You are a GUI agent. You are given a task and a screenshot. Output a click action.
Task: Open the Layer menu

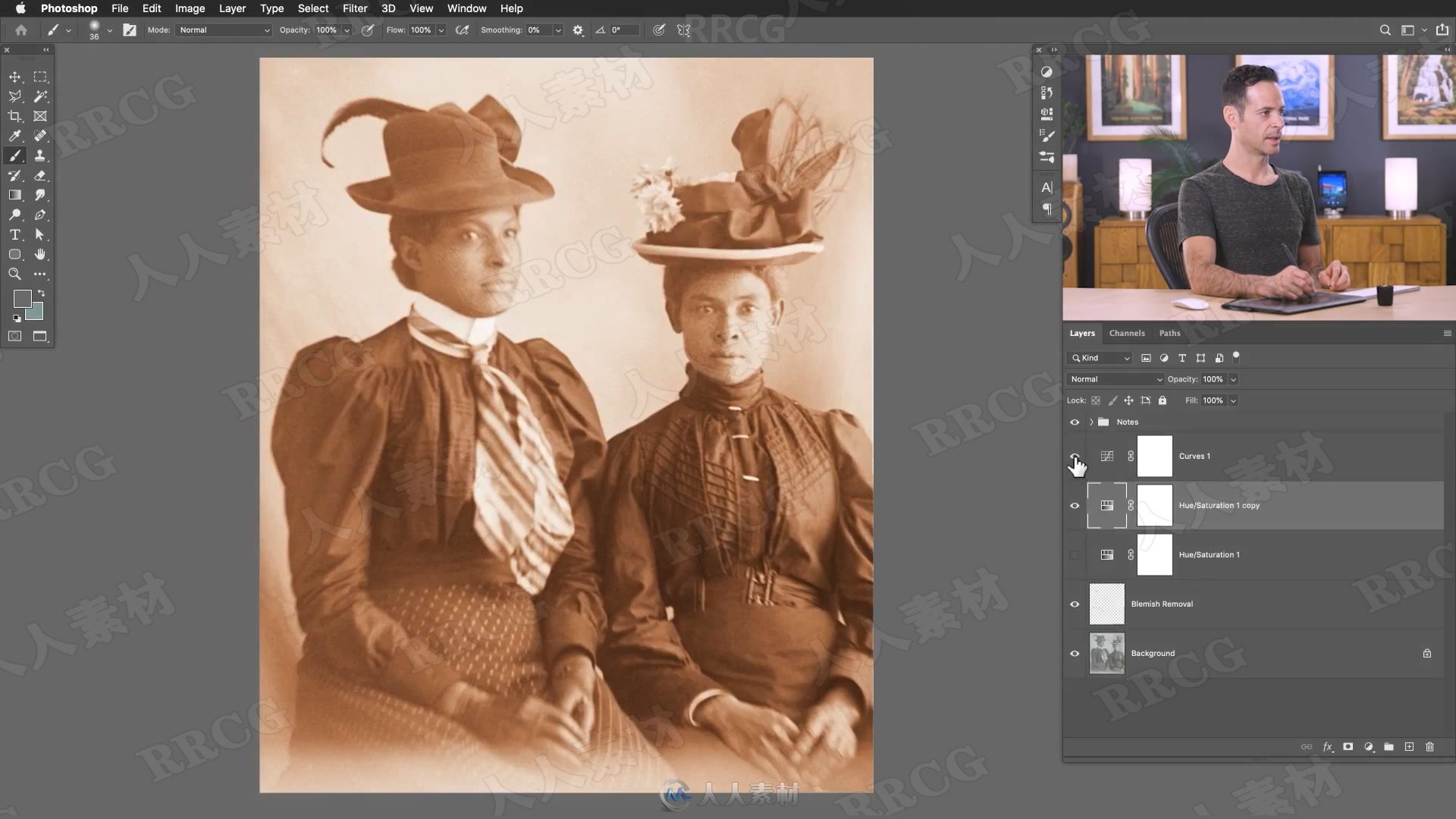pyautogui.click(x=232, y=8)
